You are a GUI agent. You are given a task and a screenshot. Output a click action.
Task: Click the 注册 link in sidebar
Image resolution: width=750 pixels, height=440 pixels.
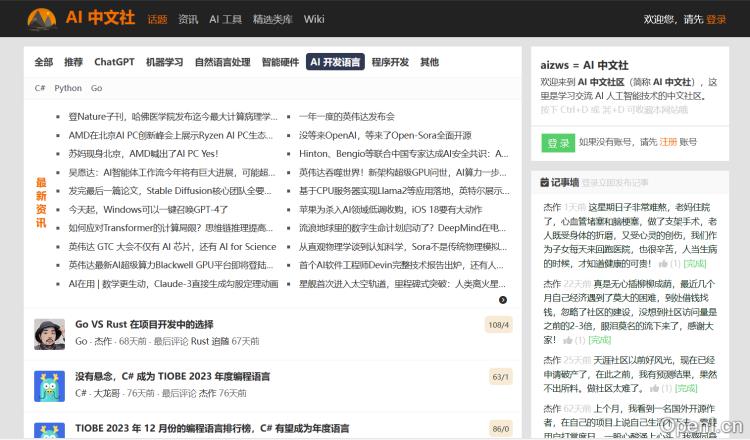pos(668,142)
